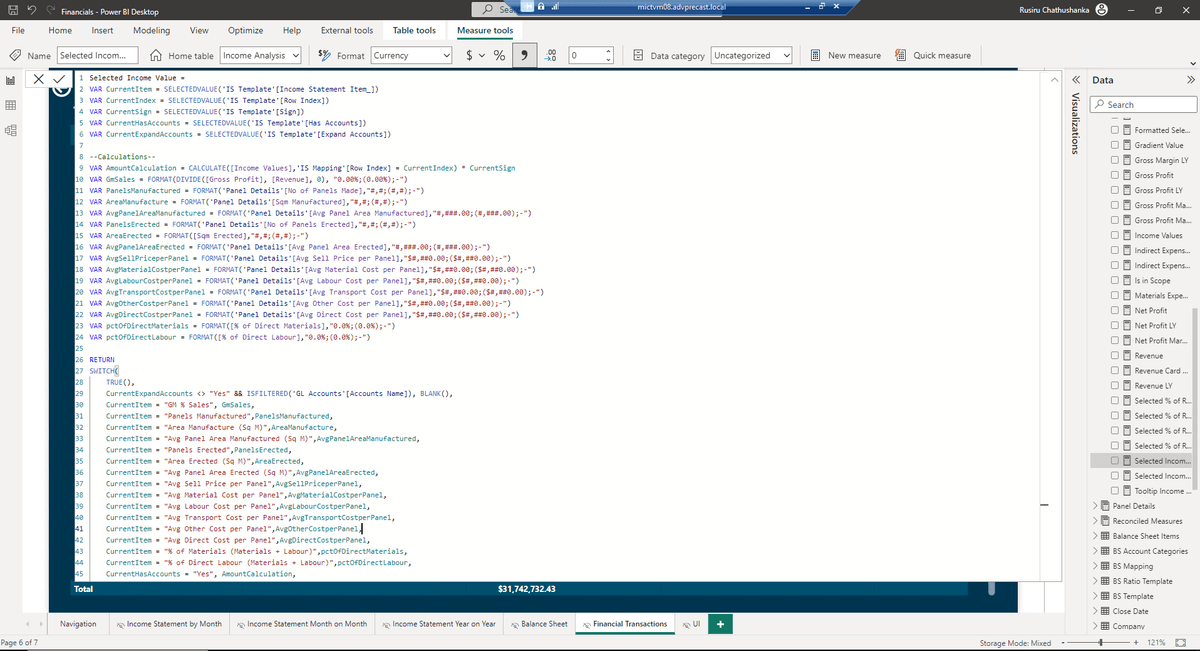Image resolution: width=1200 pixels, height=651 pixels.
Task: Click the zoom slider in status bar
Action: 1101,642
